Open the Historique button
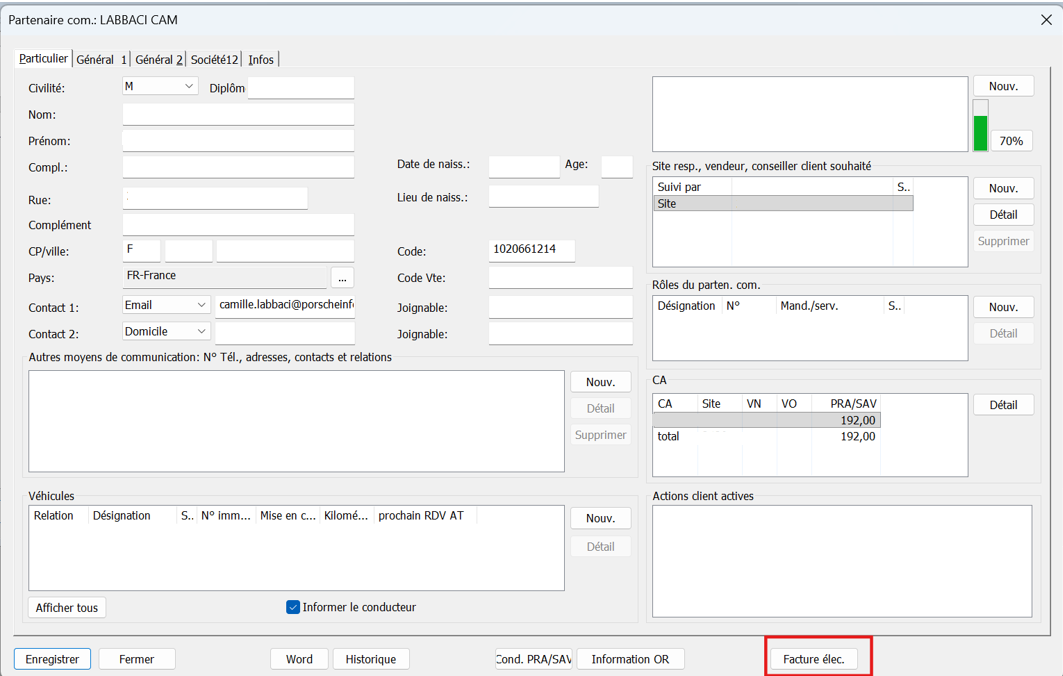The image size is (1063, 676). 371,659
